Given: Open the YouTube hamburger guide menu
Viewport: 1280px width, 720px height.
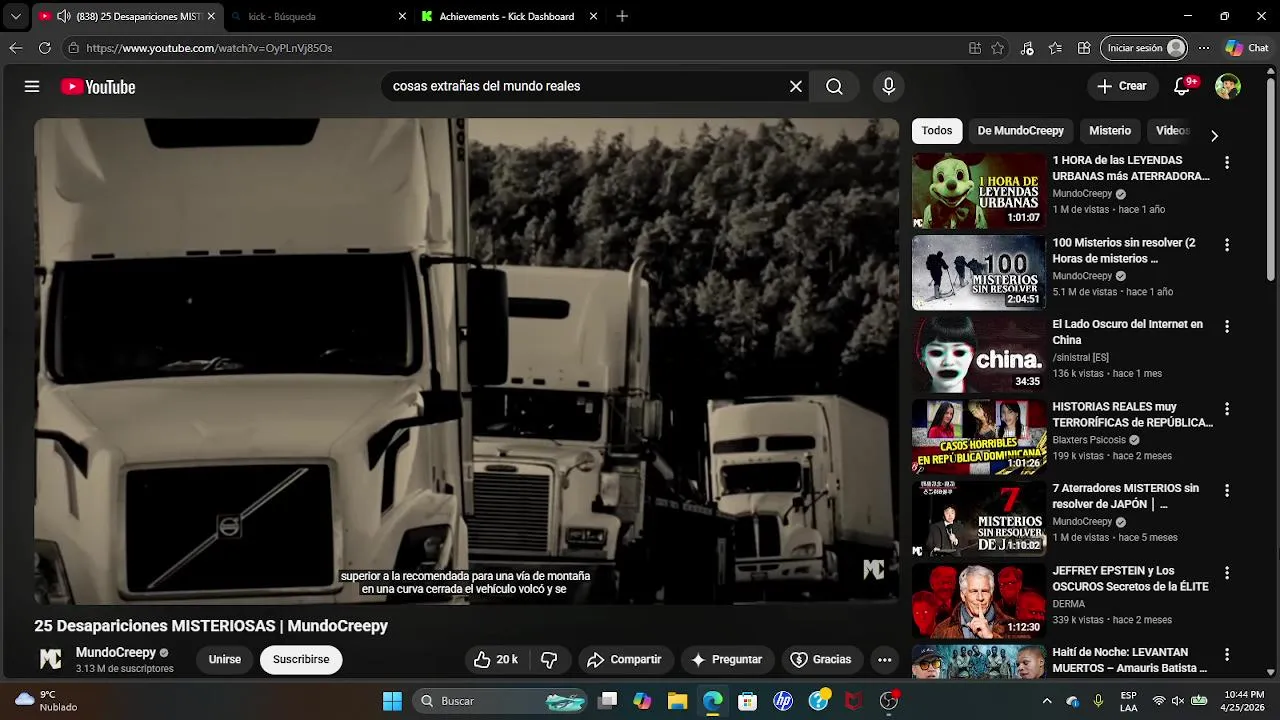Looking at the screenshot, I should (32, 87).
